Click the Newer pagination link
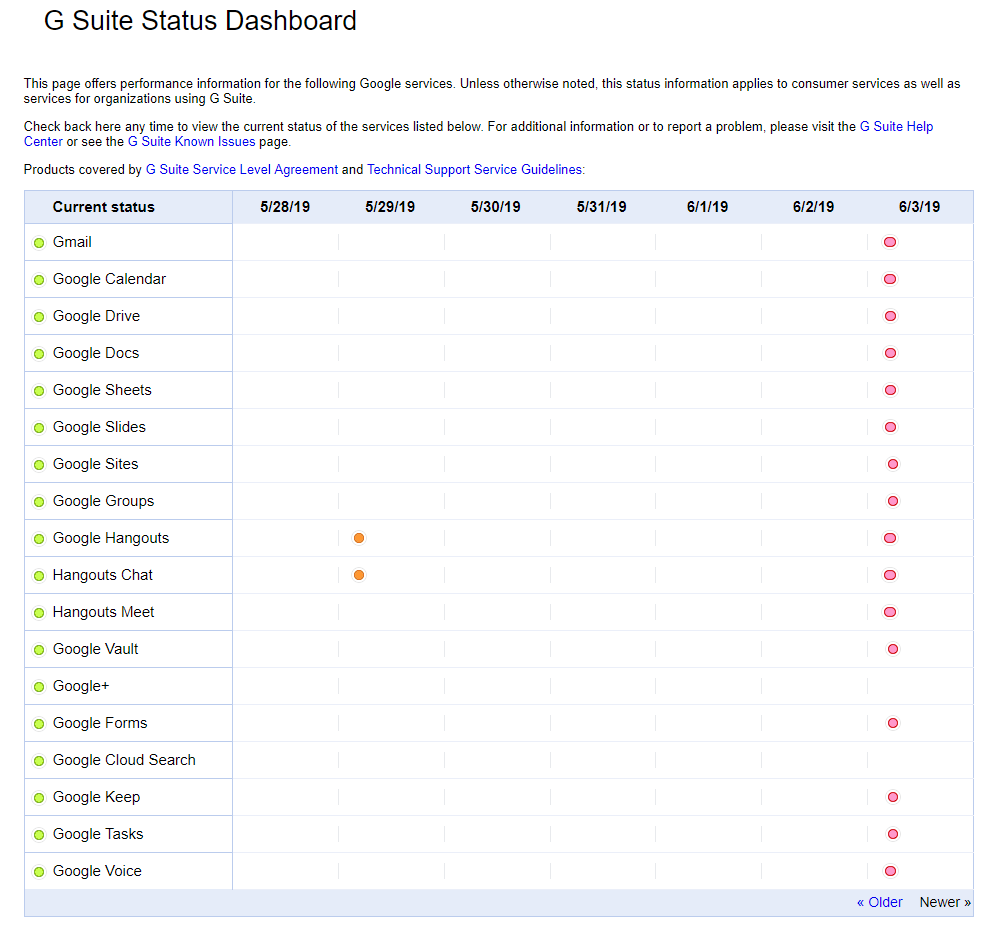Screen dimensions: 986x928 (944, 902)
